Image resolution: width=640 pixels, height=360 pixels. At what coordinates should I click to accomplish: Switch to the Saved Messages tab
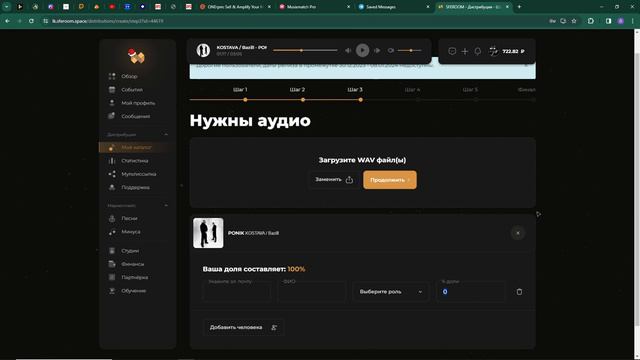[394, 7]
